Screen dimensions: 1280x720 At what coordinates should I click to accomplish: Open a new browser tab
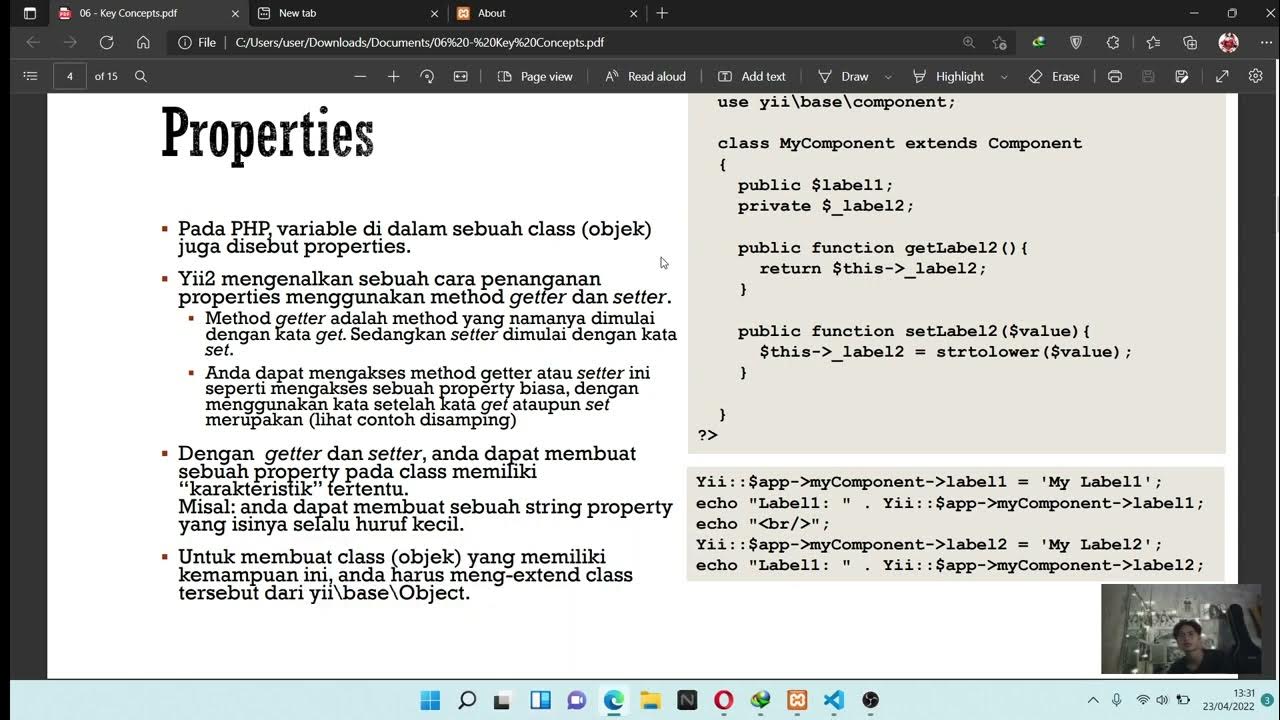pos(662,13)
